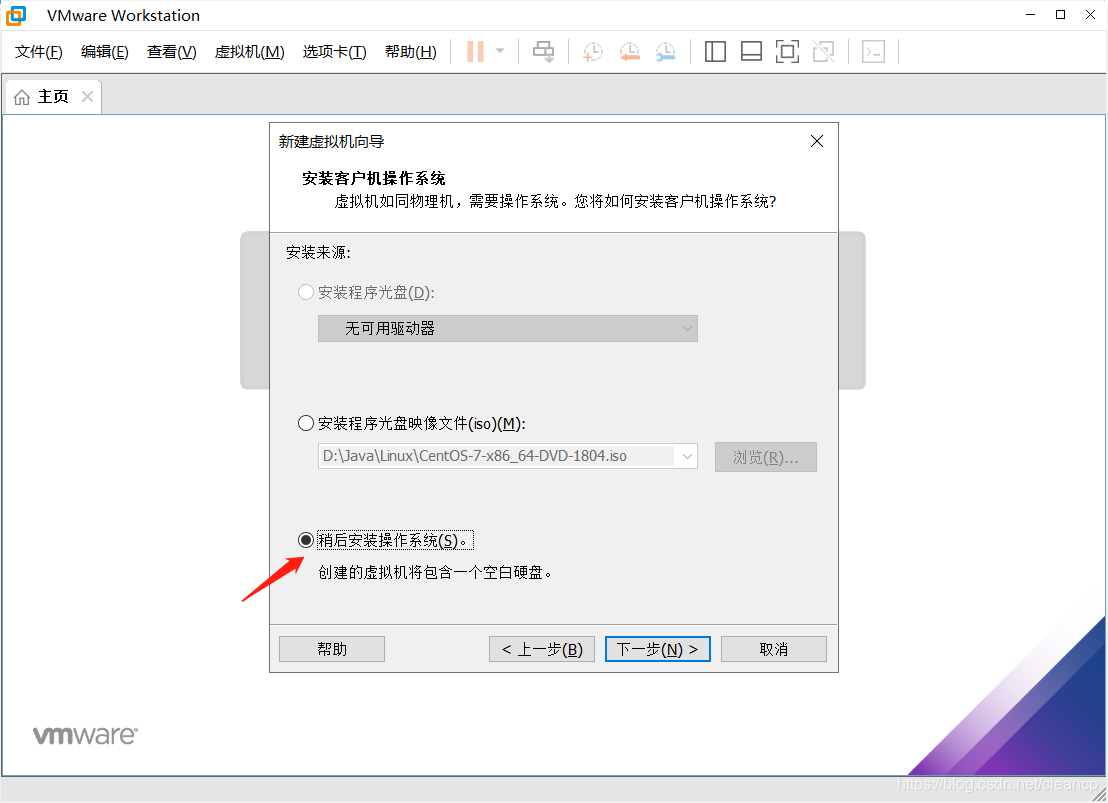The image size is (1108, 803).
Task: Click the send Ctrl+Alt+Del toolbar icon
Action: 543,52
